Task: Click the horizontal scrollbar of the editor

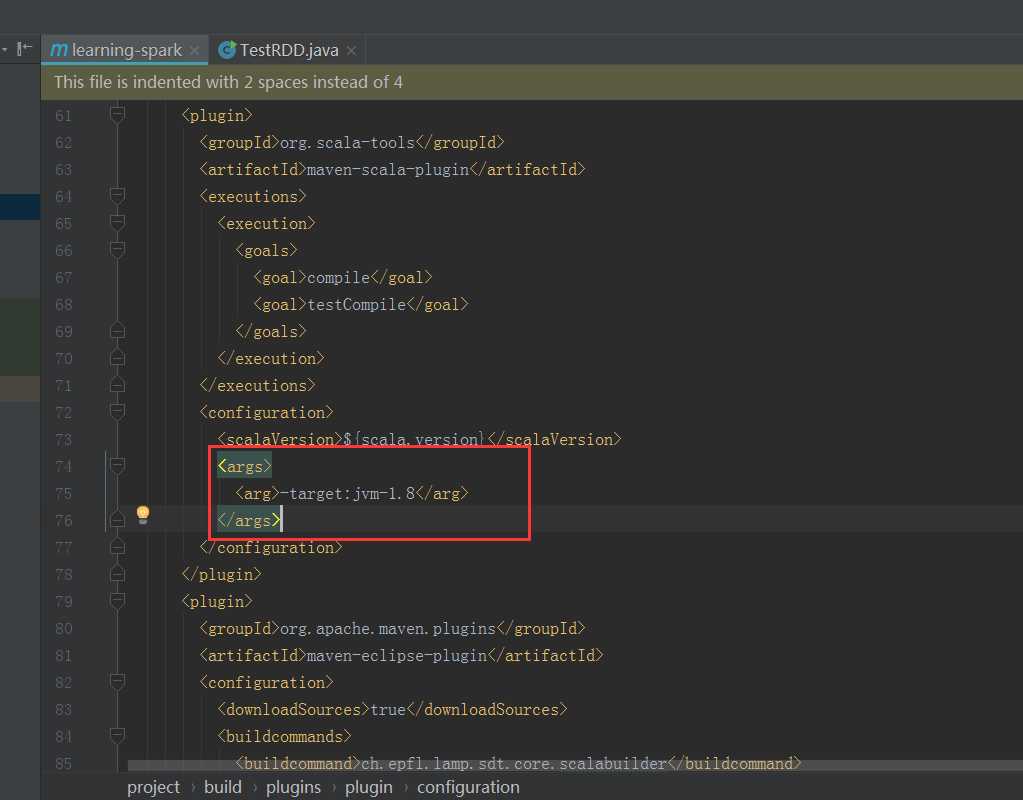Action: (574, 765)
